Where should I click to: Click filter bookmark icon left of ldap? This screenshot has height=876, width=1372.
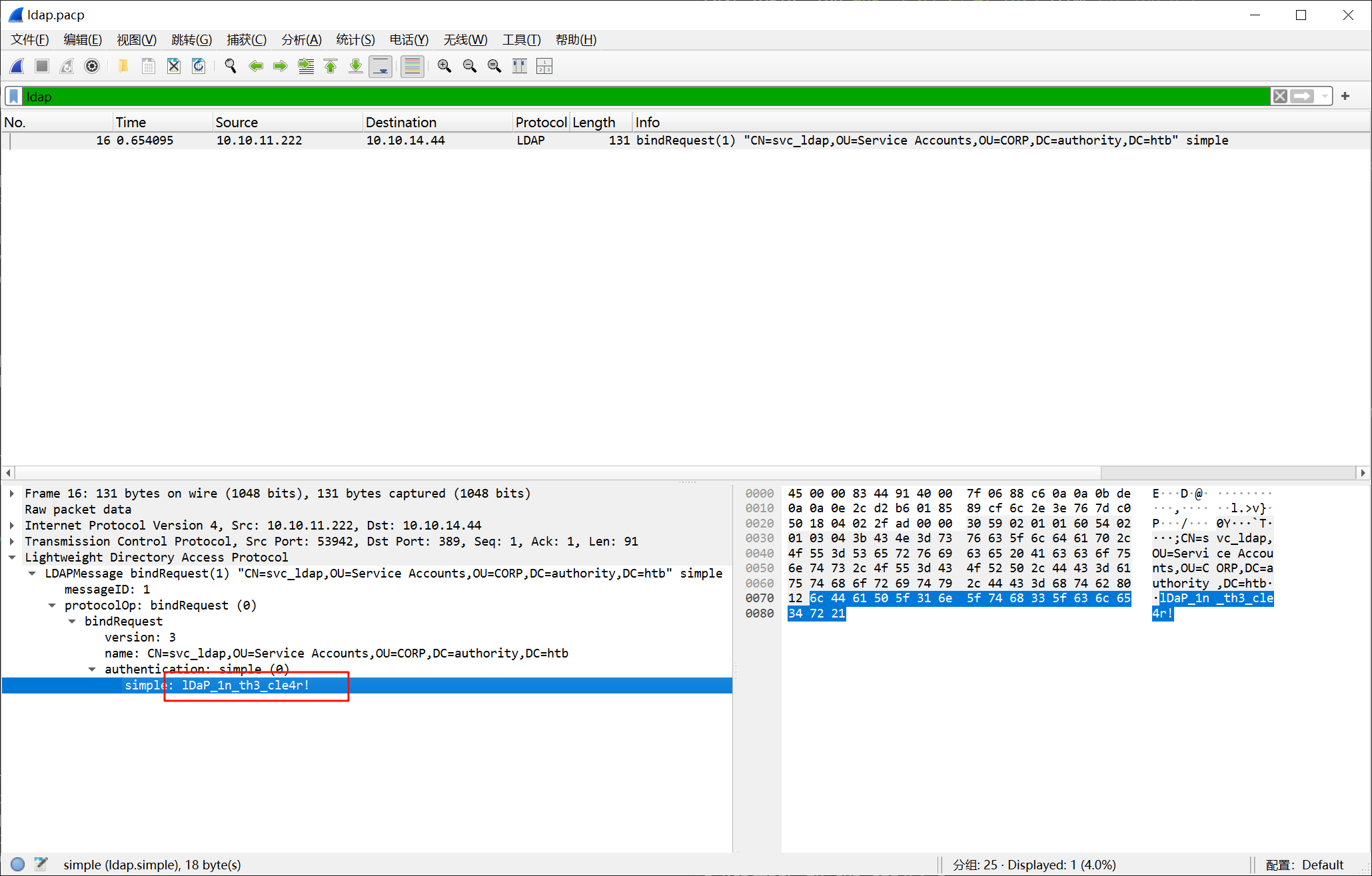coord(14,97)
